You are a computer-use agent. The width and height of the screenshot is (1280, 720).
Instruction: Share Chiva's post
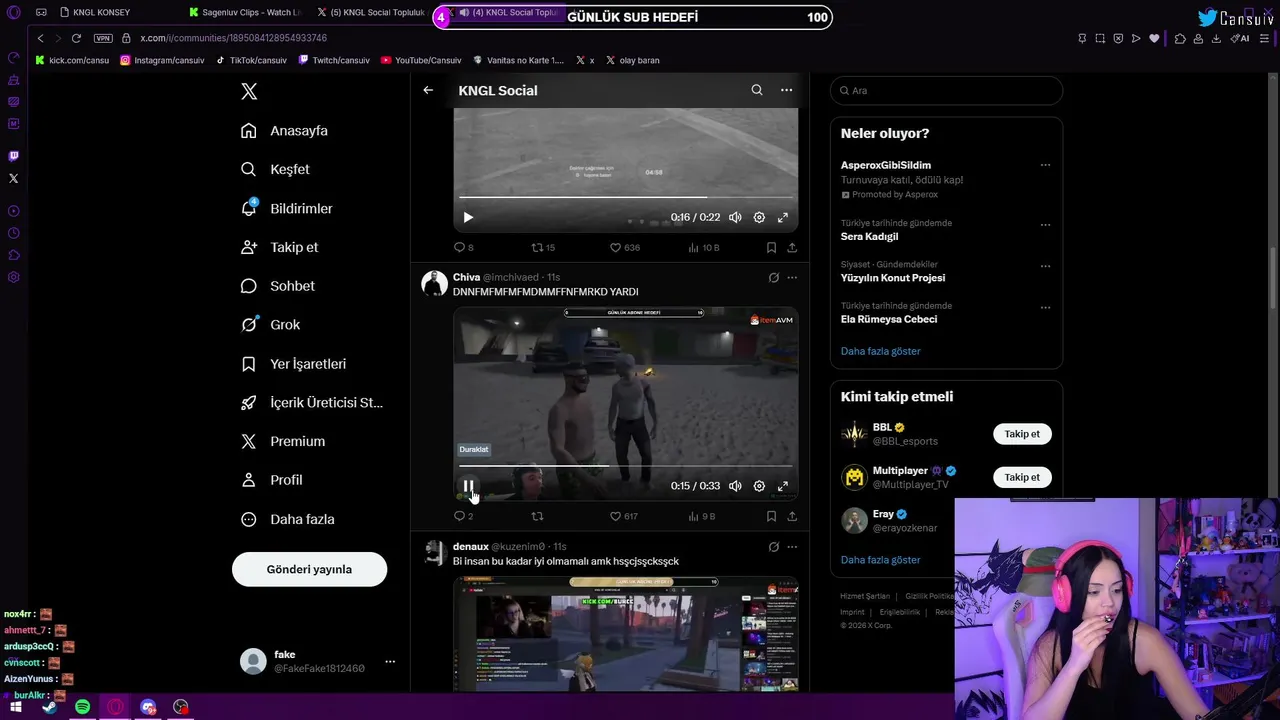(792, 516)
